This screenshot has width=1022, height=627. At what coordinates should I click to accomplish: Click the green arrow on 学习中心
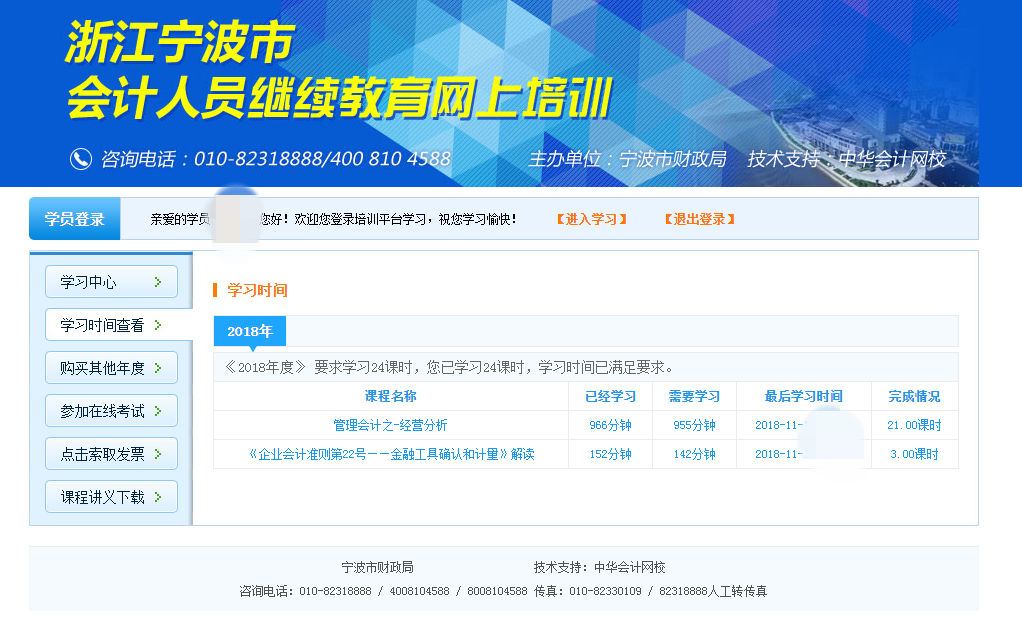click(158, 282)
